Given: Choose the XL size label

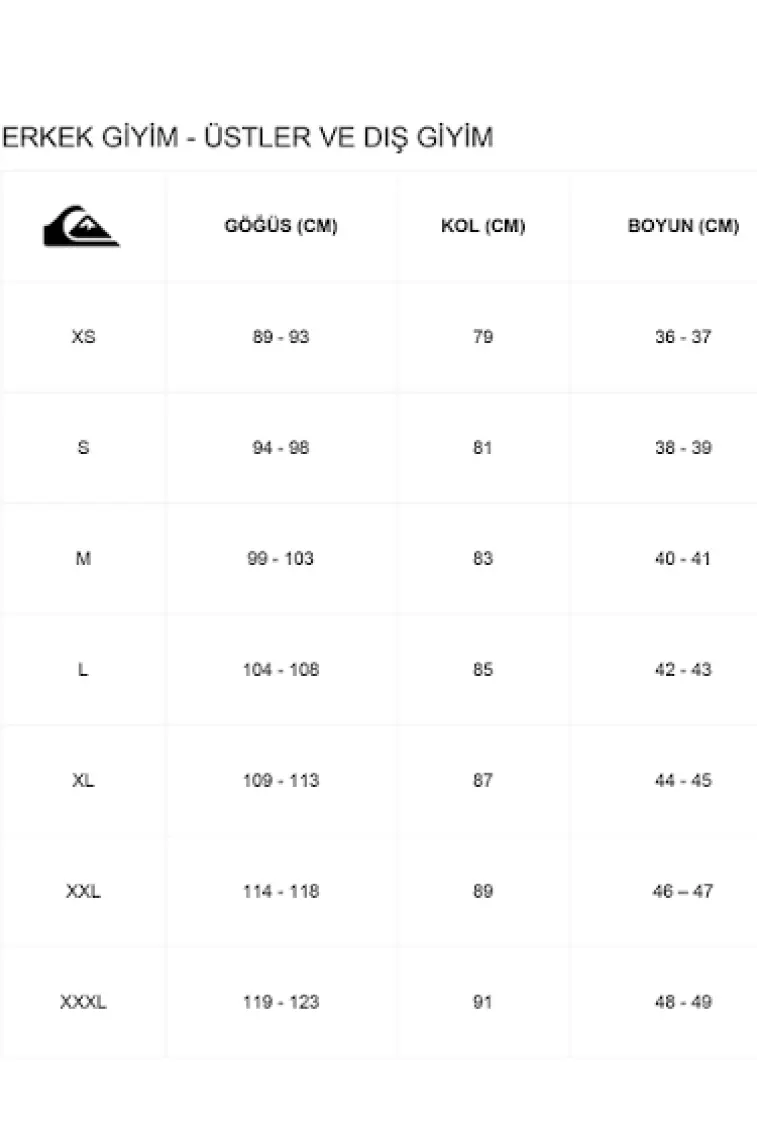Looking at the screenshot, I should coord(83,780).
